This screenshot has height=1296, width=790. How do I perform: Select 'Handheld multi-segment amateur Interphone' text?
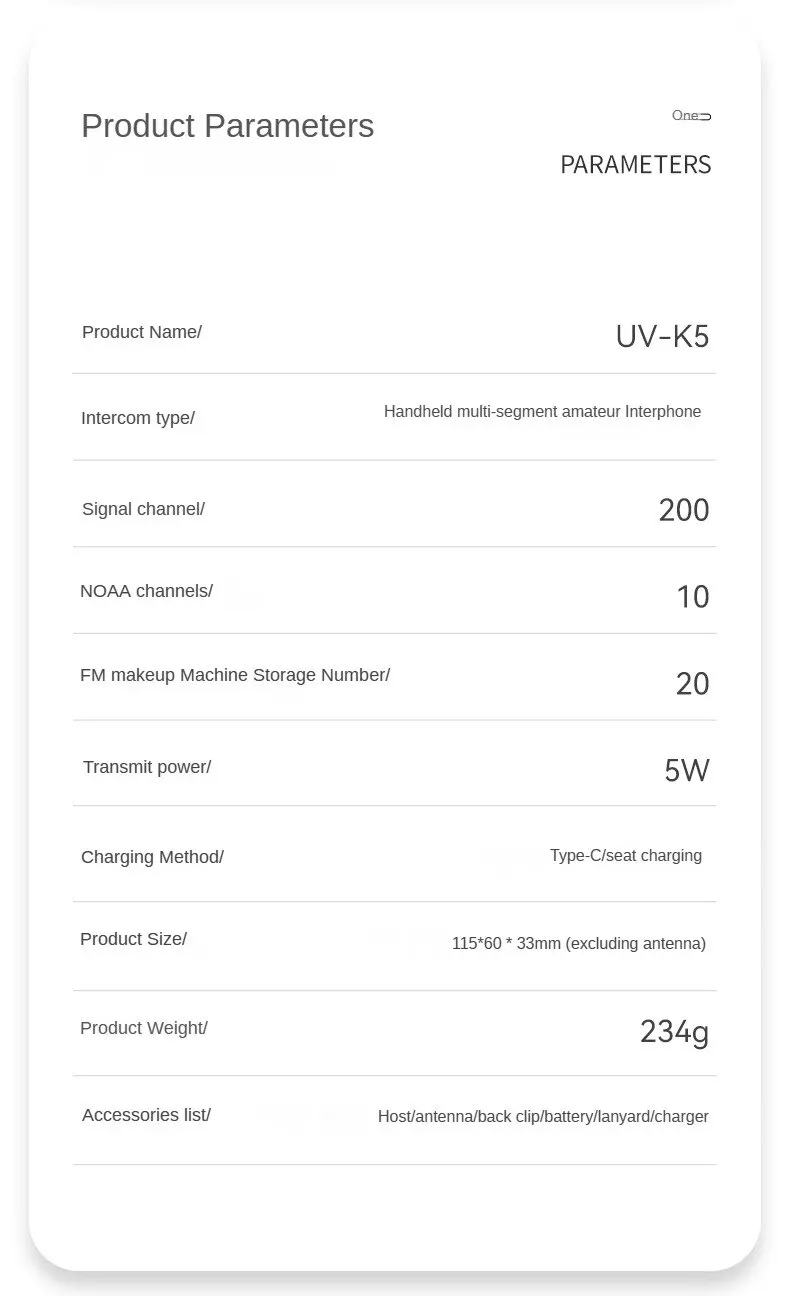coord(542,412)
